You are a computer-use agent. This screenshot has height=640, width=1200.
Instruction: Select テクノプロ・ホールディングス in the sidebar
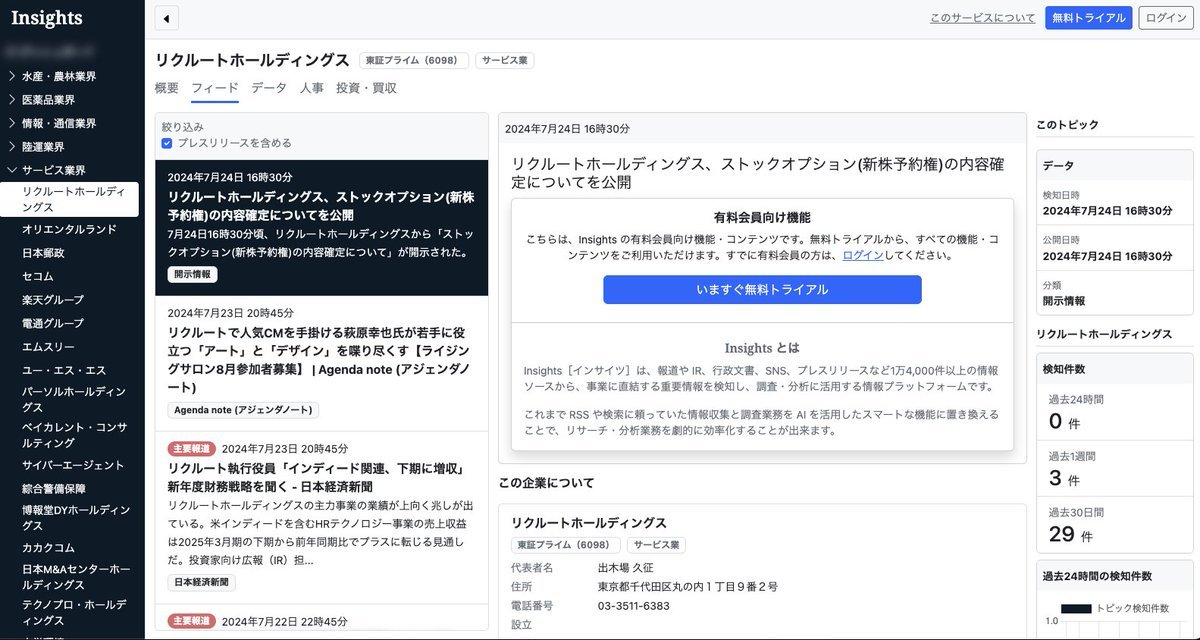point(74,612)
